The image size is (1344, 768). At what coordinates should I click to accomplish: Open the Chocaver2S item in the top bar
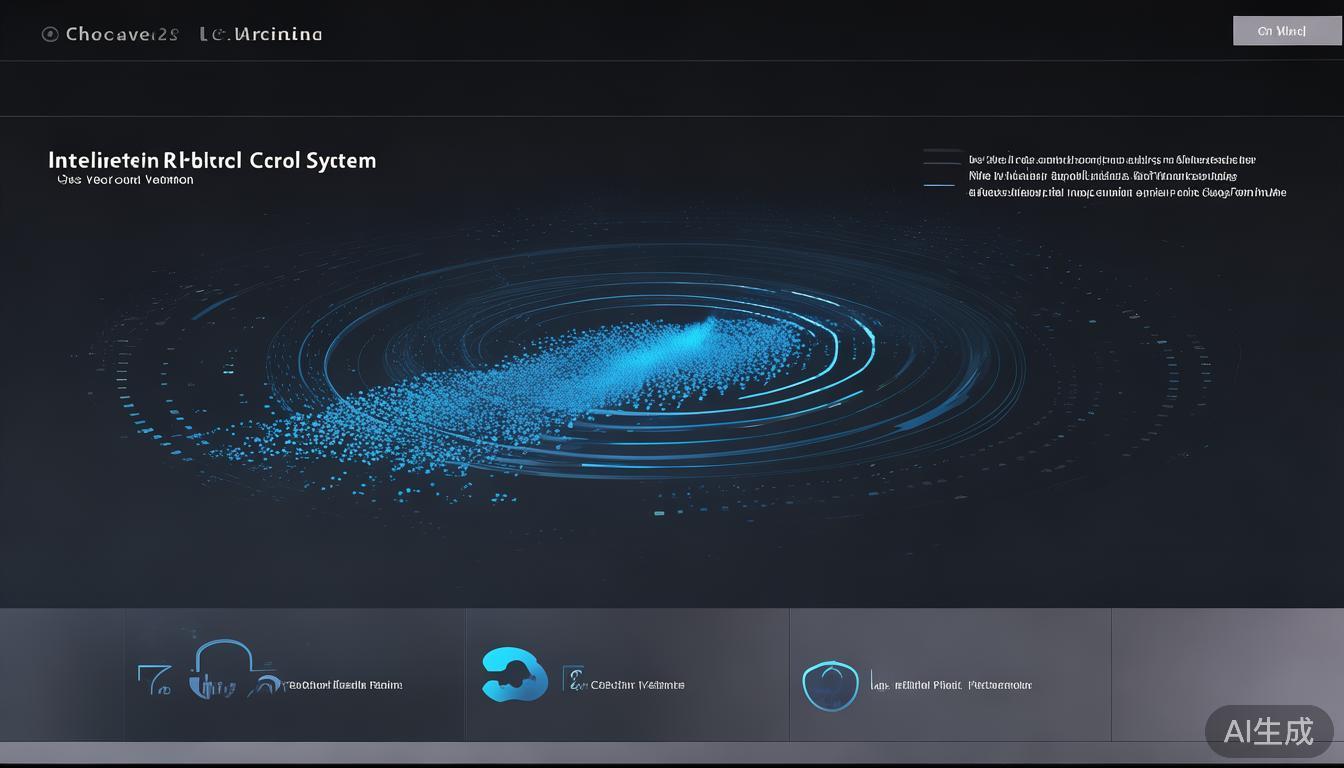point(122,34)
